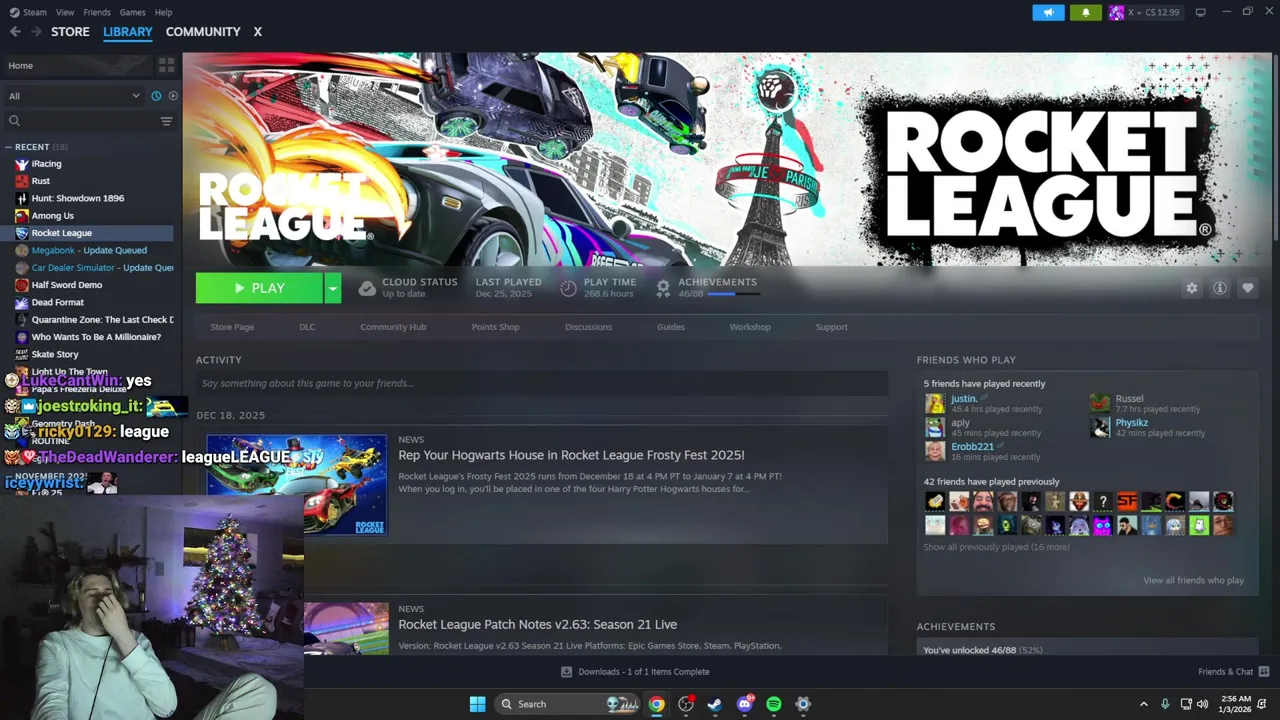Image resolution: width=1280 pixels, height=720 pixels.
Task: Select iRacing in the library list
Action: tap(46, 164)
